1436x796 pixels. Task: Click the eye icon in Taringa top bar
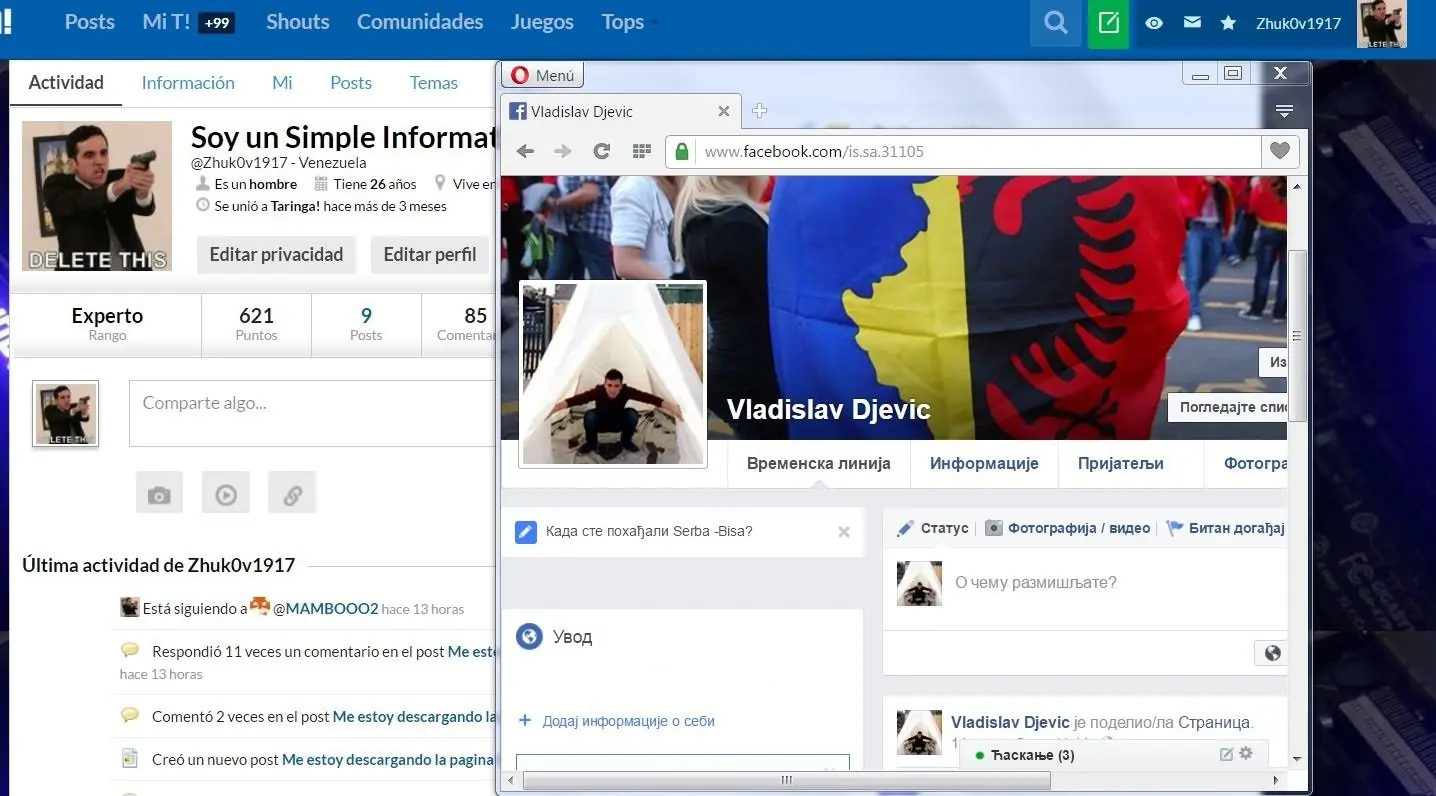pyautogui.click(x=1154, y=23)
